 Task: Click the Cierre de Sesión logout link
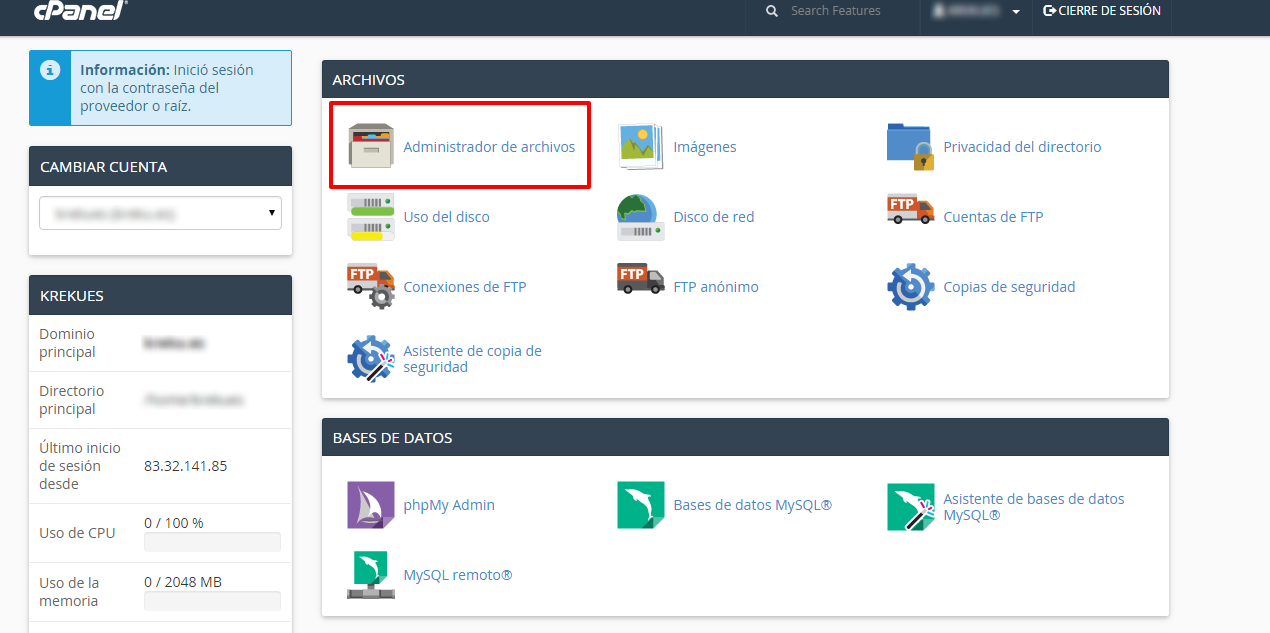click(1101, 11)
